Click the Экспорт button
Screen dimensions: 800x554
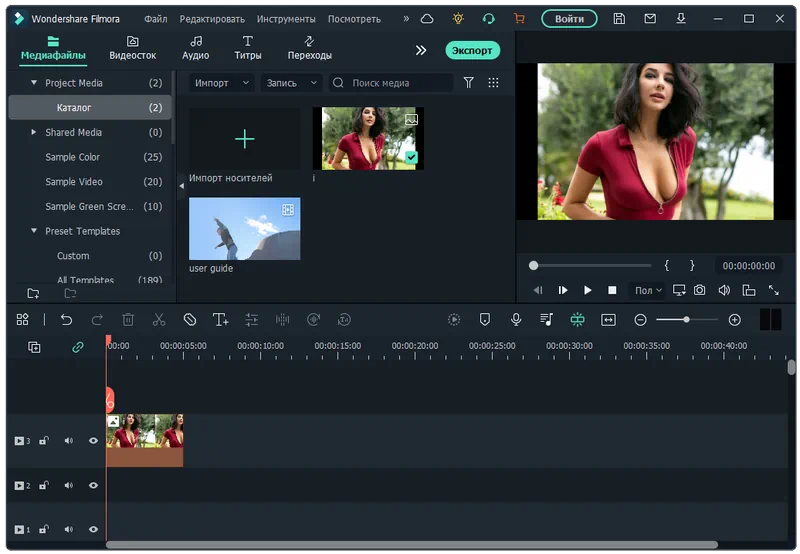[x=472, y=50]
